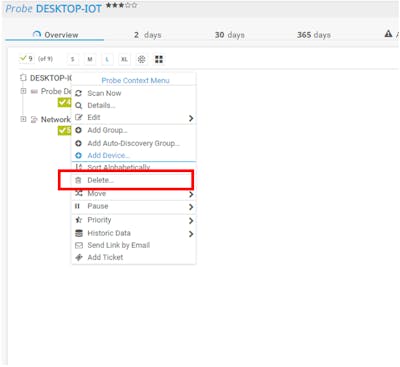The width and height of the screenshot is (400, 367).
Task: Click the Add Group plus icon
Action: 78,130
